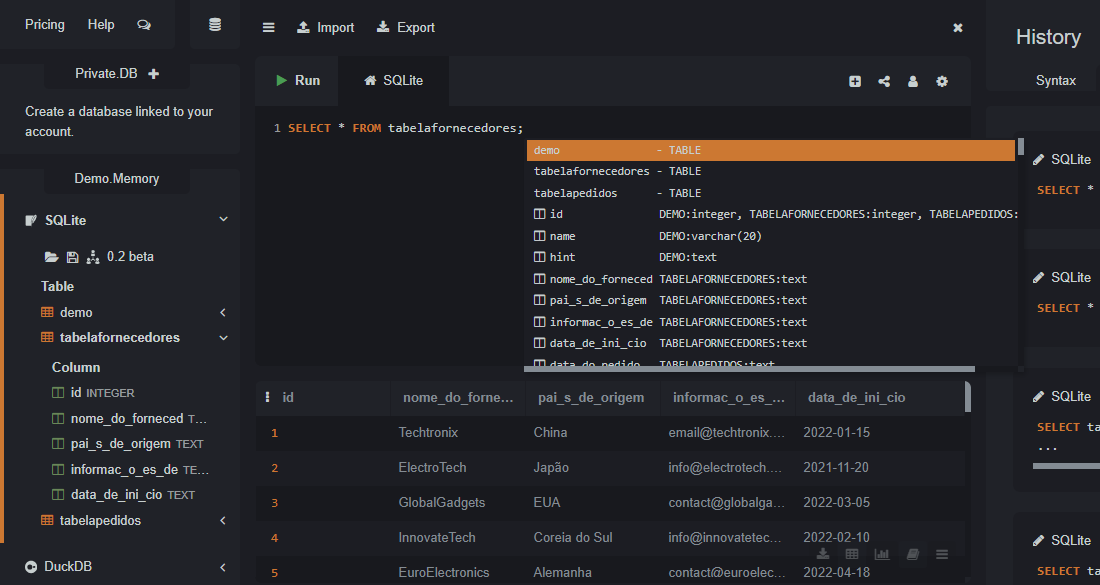Screen dimensions: 1100x585
Task: Click the open folder icon under SQLite
Action: 51,257
